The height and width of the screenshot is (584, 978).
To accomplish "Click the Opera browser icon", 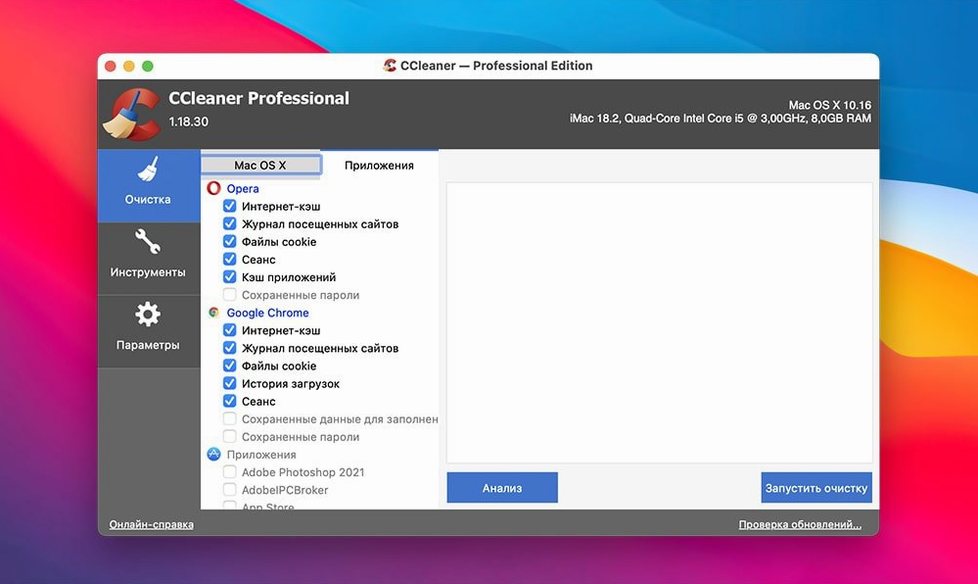I will click(214, 188).
